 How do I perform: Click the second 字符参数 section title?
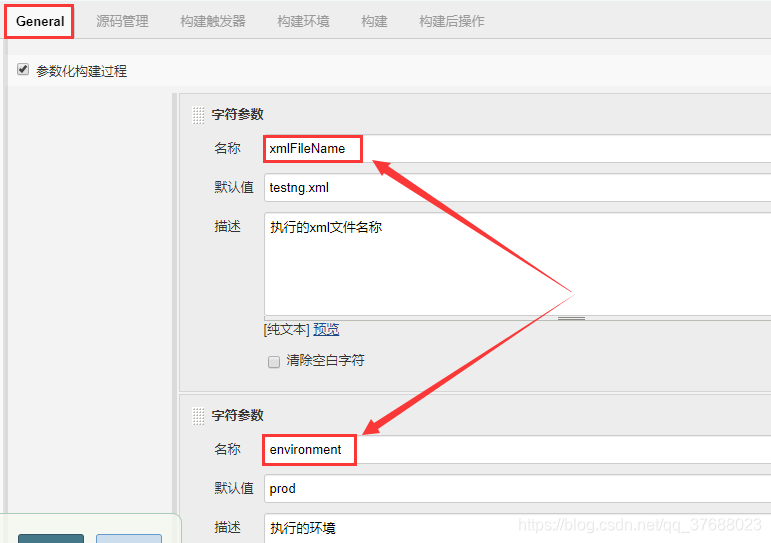(237, 415)
